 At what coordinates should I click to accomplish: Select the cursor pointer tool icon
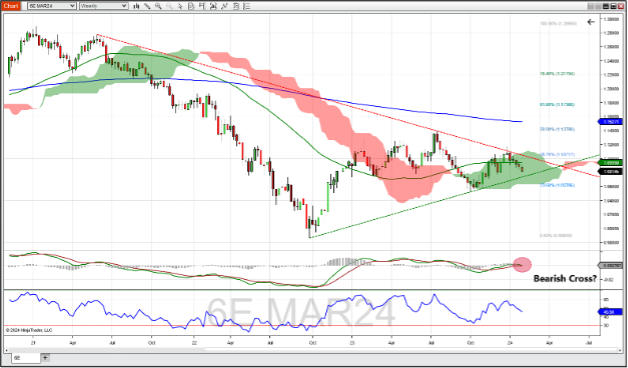[x=180, y=6]
